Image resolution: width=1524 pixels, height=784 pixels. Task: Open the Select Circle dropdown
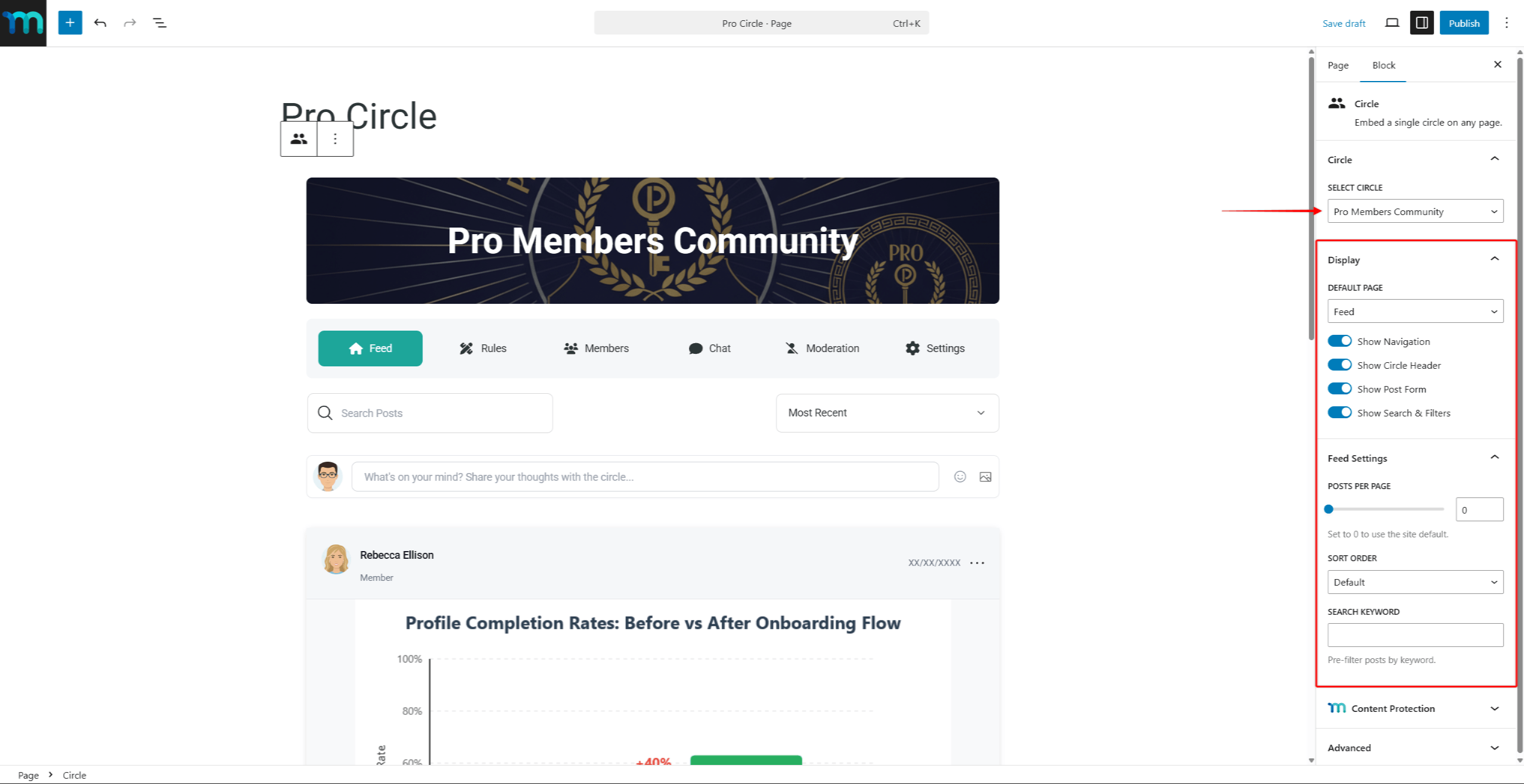click(x=1415, y=211)
